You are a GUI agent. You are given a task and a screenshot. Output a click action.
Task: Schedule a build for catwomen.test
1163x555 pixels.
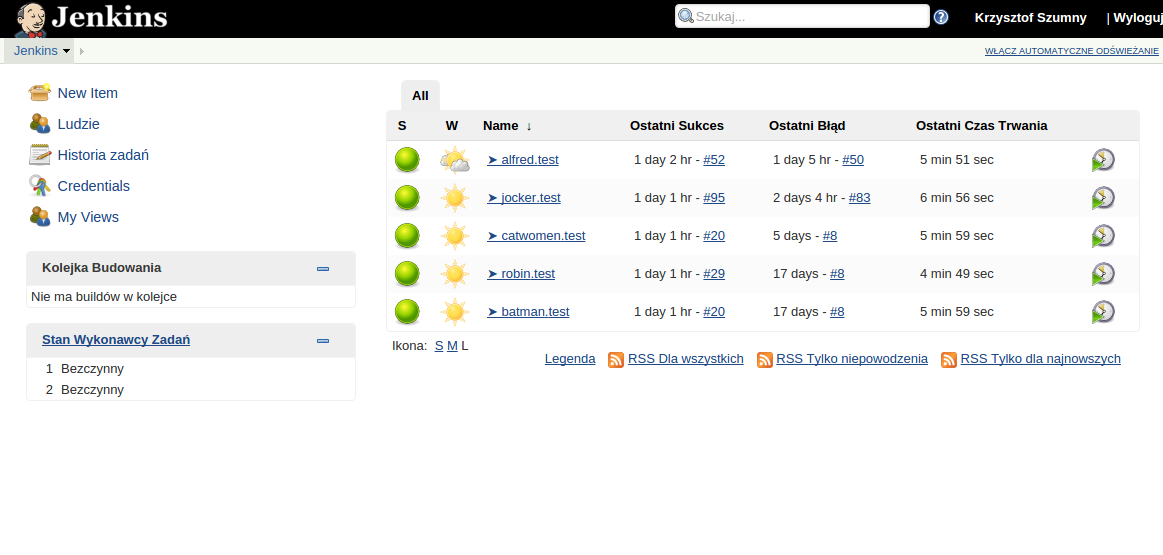point(1103,236)
